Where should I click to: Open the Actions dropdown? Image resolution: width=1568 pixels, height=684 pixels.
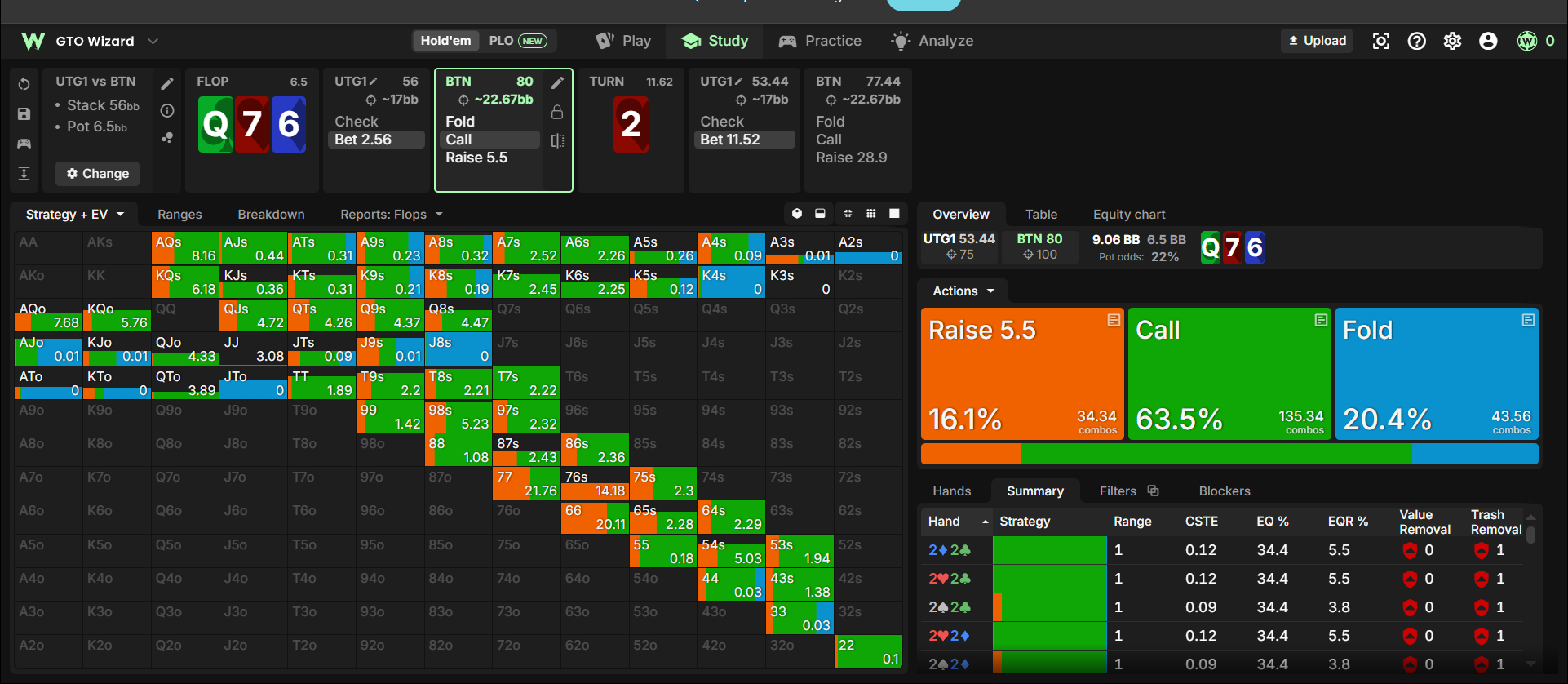(x=963, y=291)
